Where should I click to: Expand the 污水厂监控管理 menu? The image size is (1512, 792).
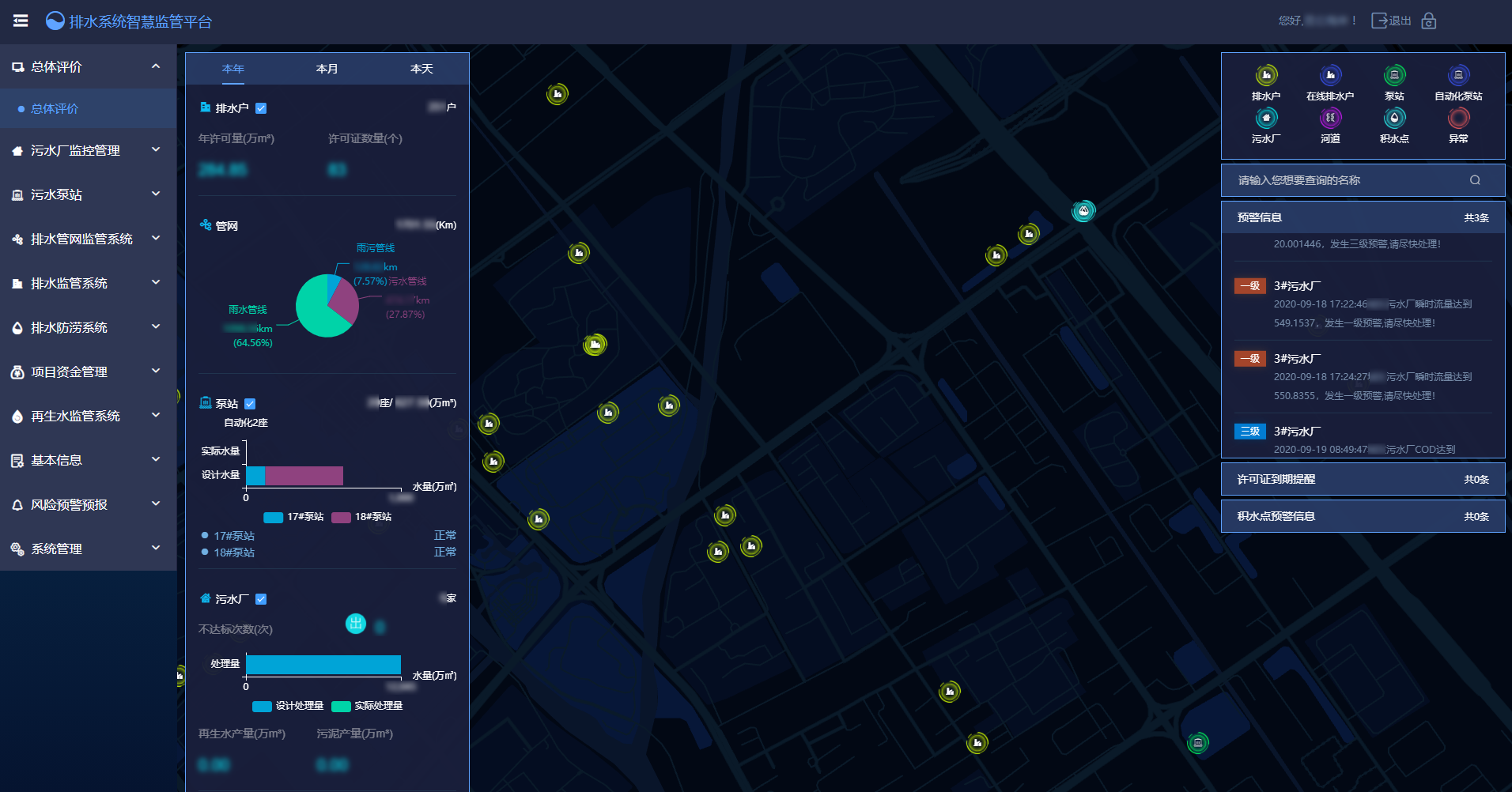pos(88,150)
